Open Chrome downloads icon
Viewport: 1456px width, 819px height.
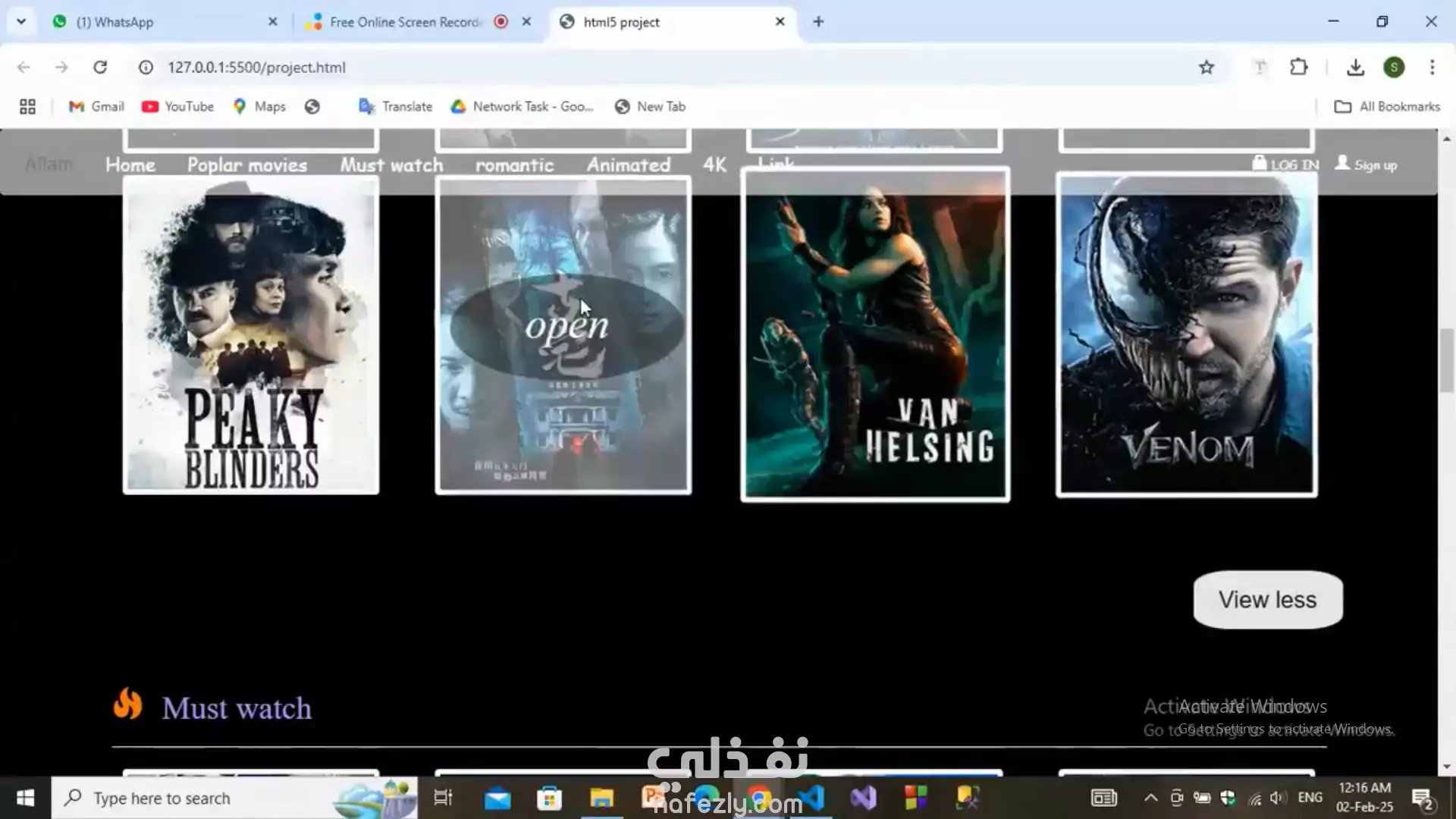[x=1355, y=67]
